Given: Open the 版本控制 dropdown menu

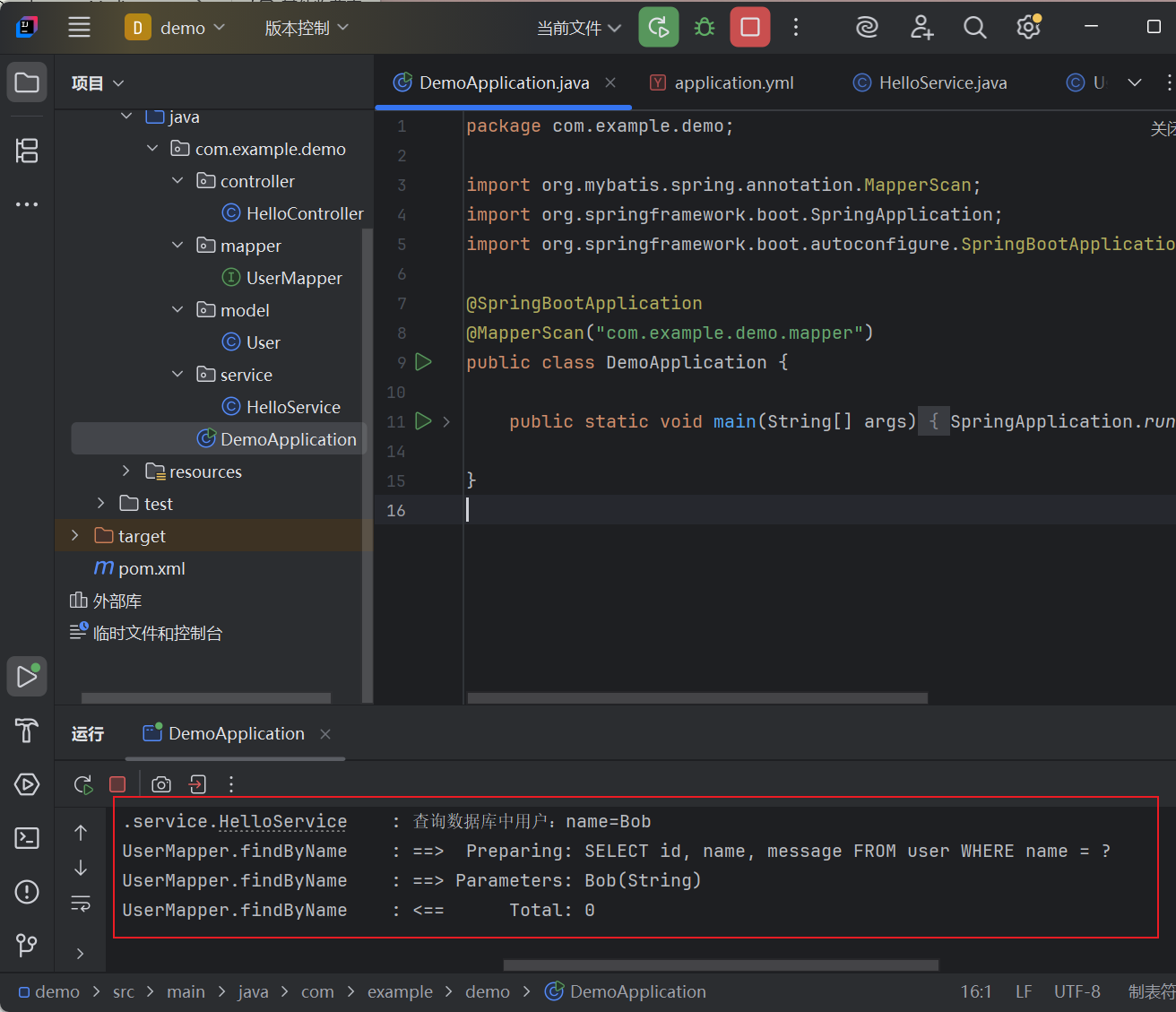Looking at the screenshot, I should pos(307,28).
